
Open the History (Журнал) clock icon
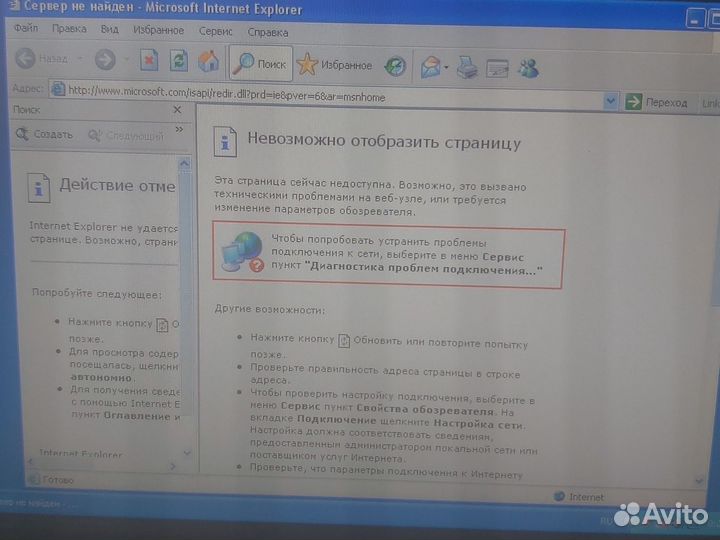pos(395,67)
